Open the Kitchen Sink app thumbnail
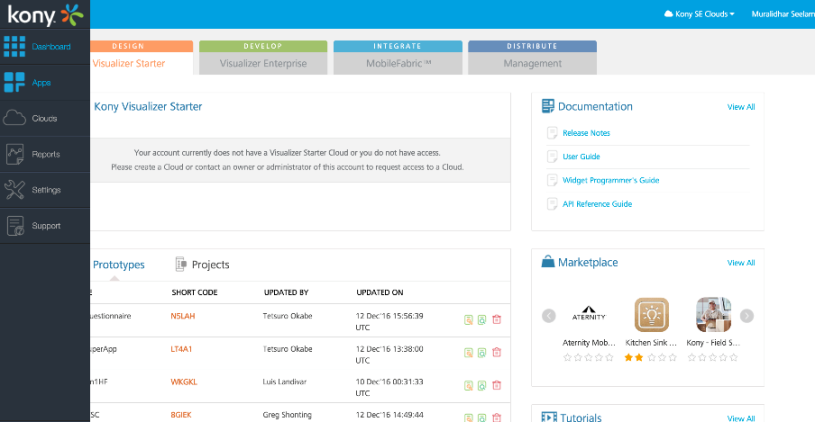 [x=651, y=315]
